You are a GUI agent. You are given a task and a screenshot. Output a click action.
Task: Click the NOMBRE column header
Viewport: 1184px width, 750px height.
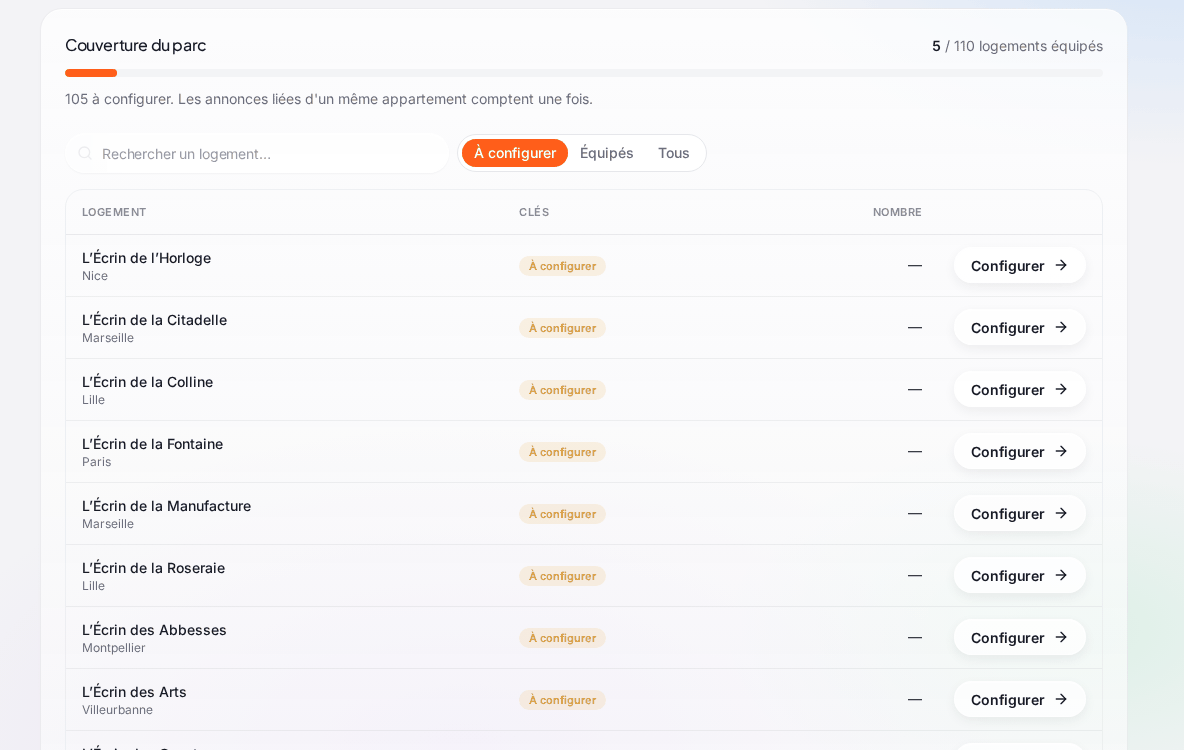click(897, 212)
